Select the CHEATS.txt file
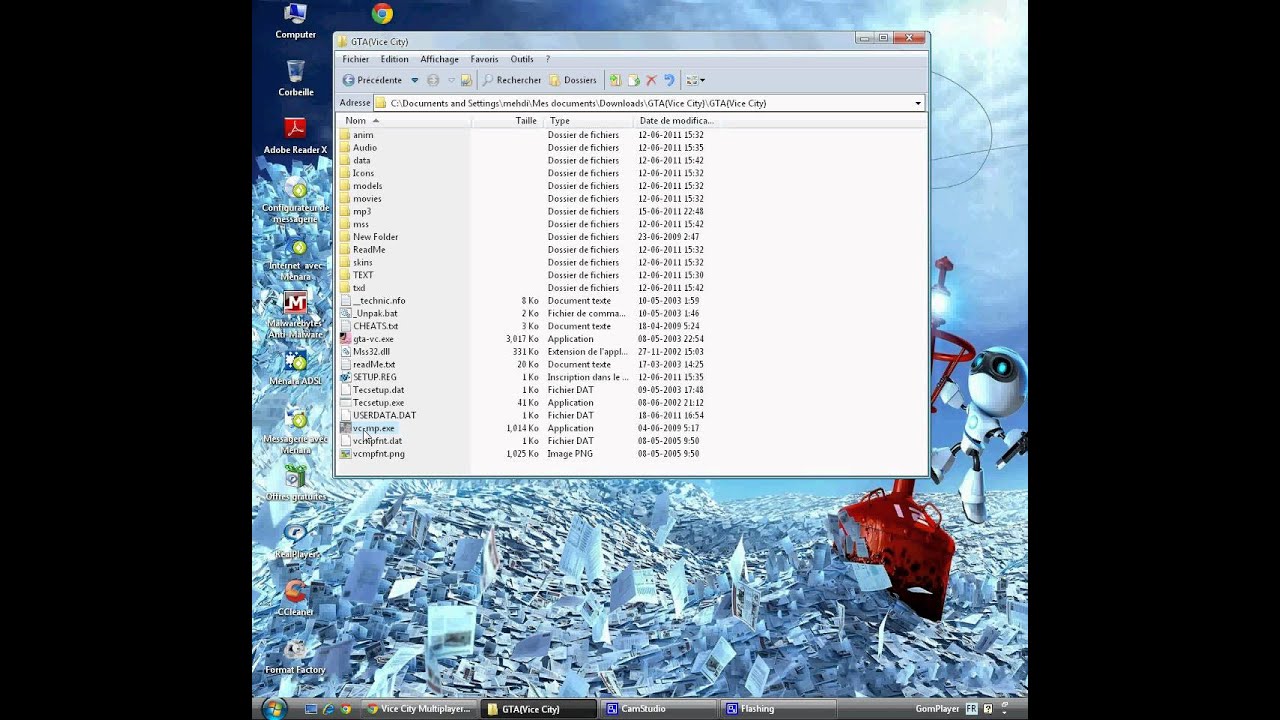Viewport: 1280px width, 720px height. (x=369, y=326)
